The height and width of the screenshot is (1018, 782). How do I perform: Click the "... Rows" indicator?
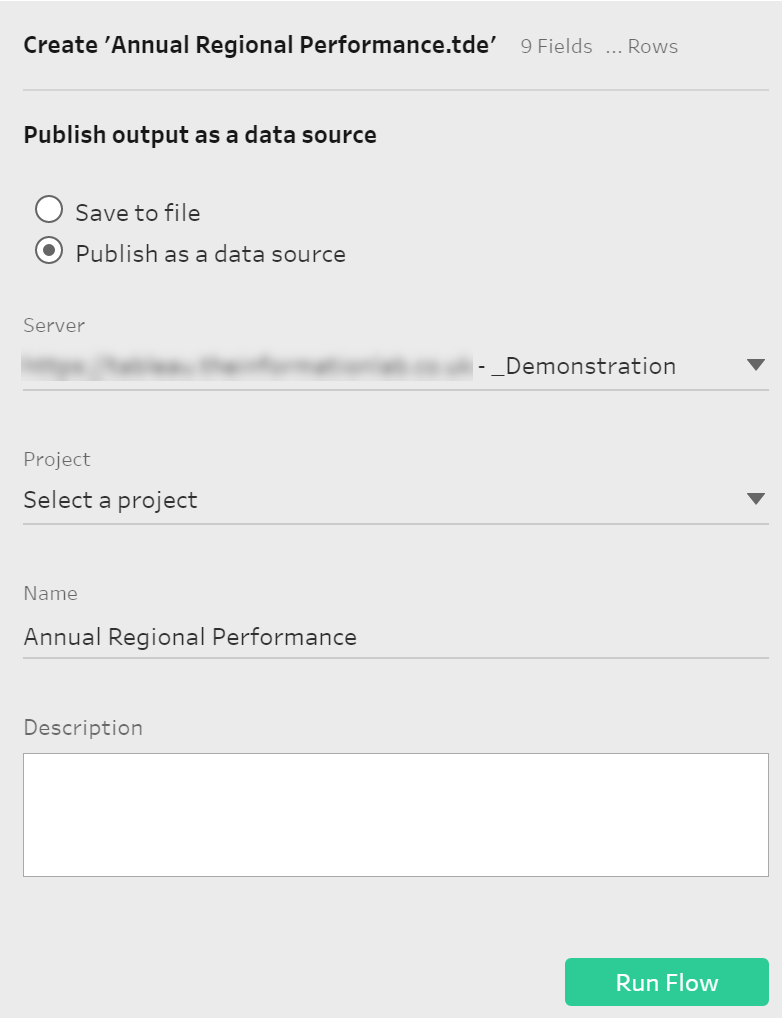pos(642,47)
